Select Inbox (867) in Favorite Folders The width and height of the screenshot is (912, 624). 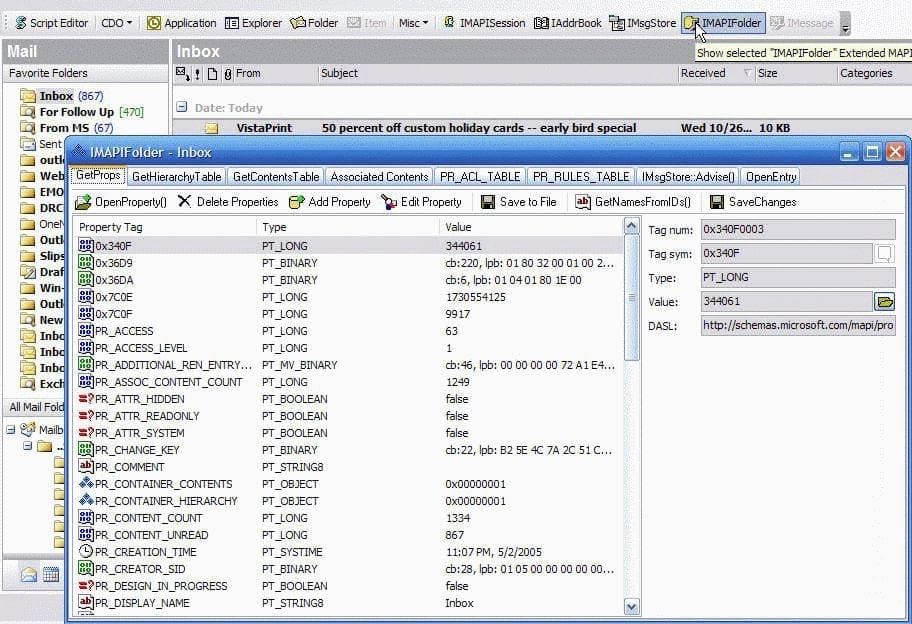tap(62, 95)
